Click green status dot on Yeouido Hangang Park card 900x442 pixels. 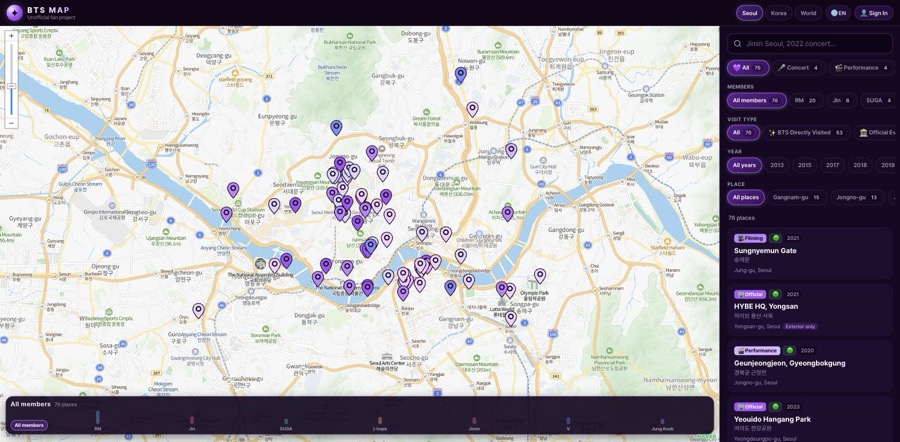775,407
